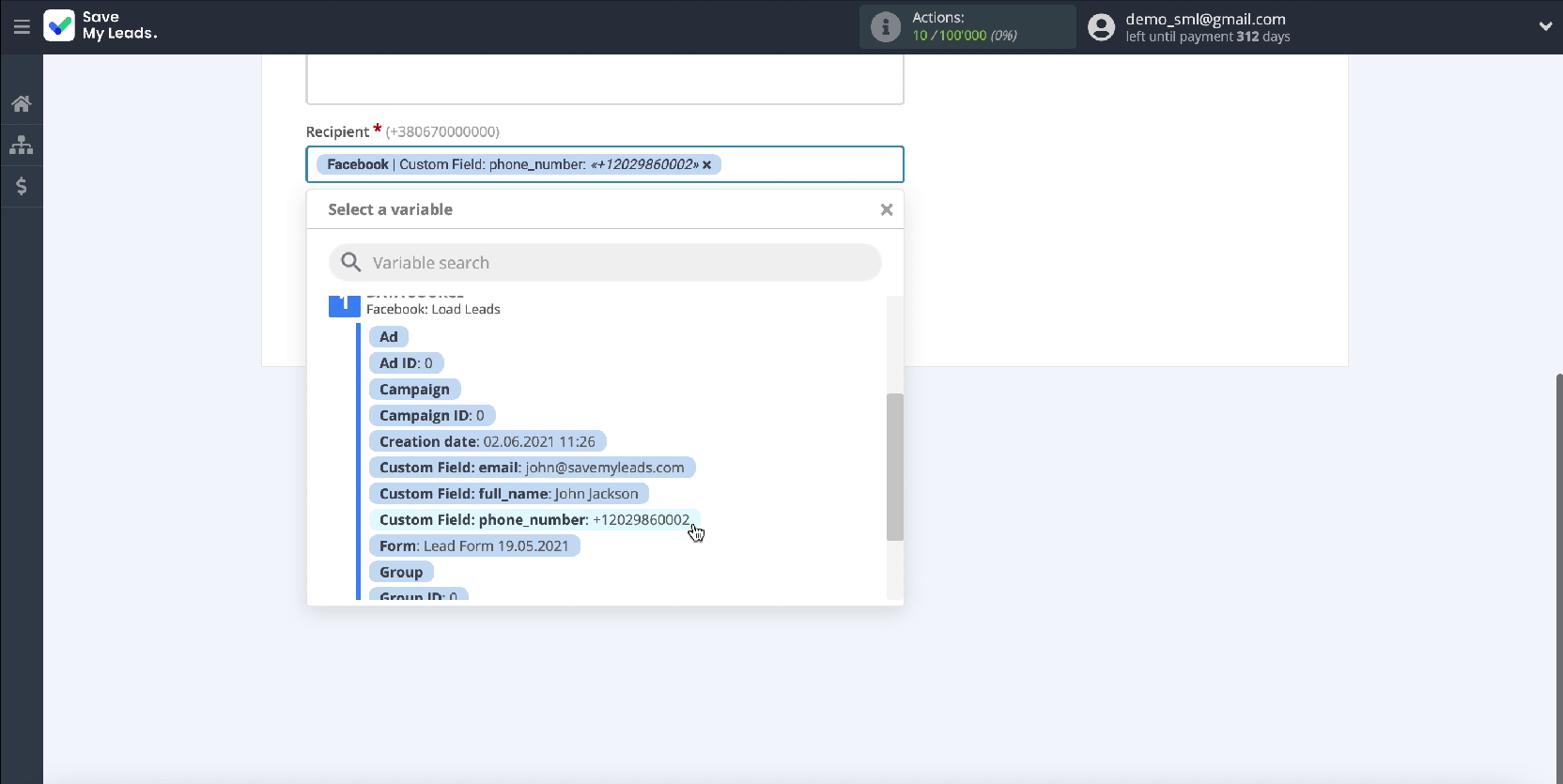Click the magnifier icon in variable search

click(350, 262)
